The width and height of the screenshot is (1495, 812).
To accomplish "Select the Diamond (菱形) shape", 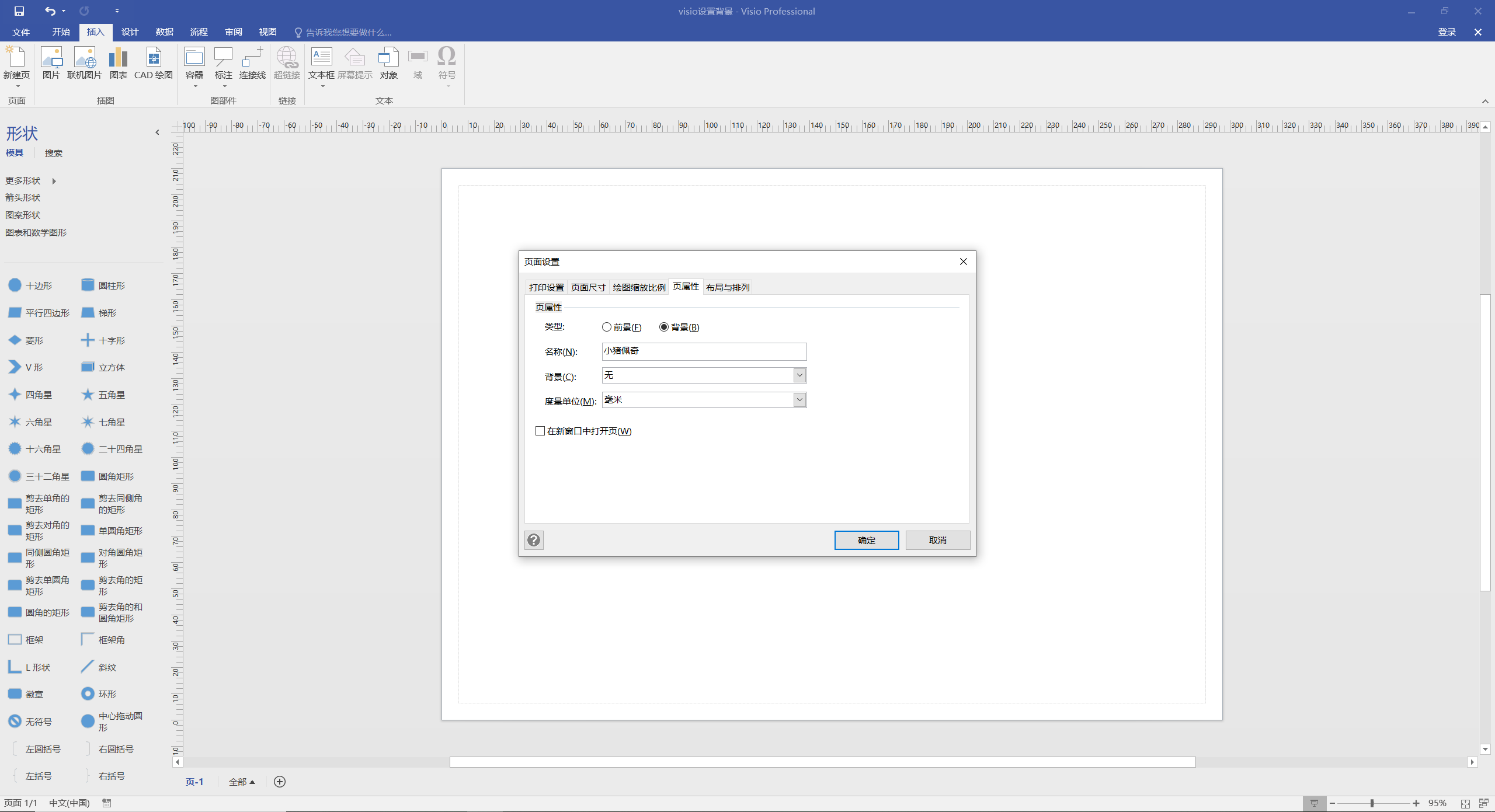I will tap(26, 340).
